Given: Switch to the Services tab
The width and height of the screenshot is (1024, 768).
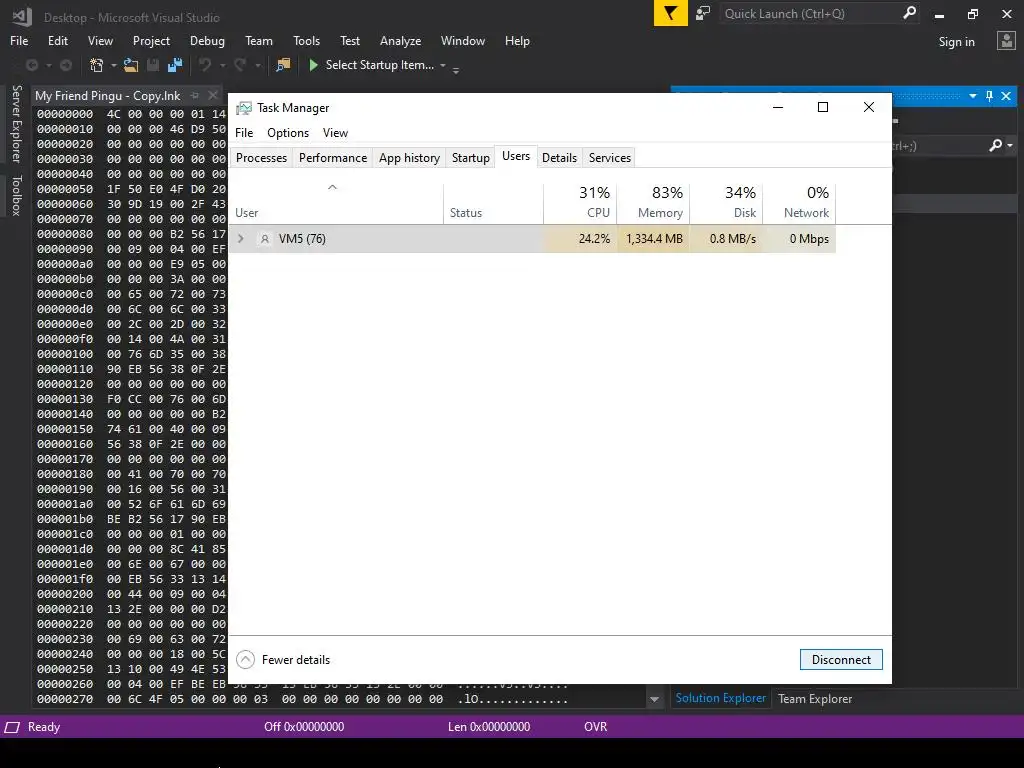Looking at the screenshot, I should coord(610,157).
